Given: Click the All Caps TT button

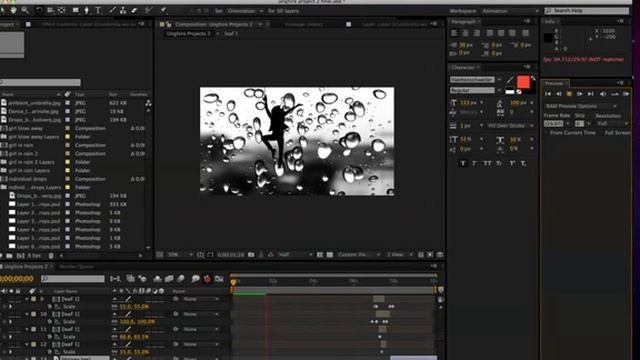Looking at the screenshot, I should coord(487,163).
